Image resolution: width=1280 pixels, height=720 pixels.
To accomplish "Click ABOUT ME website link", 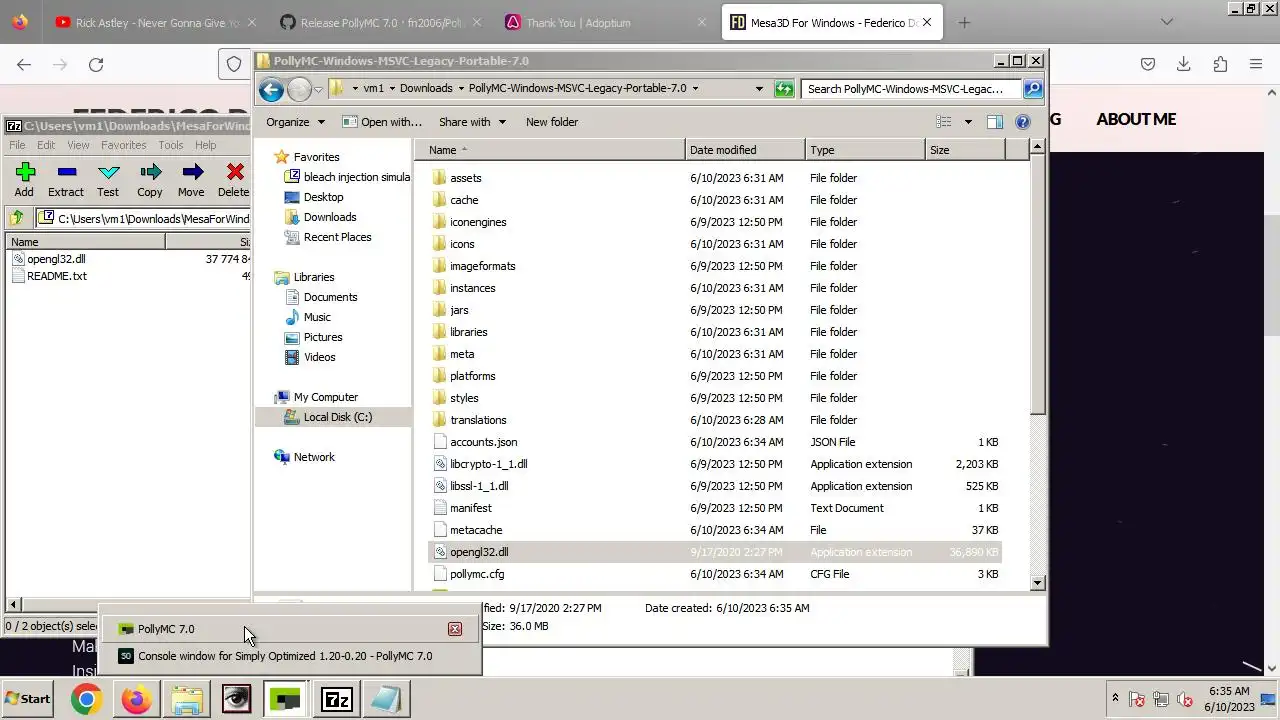I will click(1136, 119).
